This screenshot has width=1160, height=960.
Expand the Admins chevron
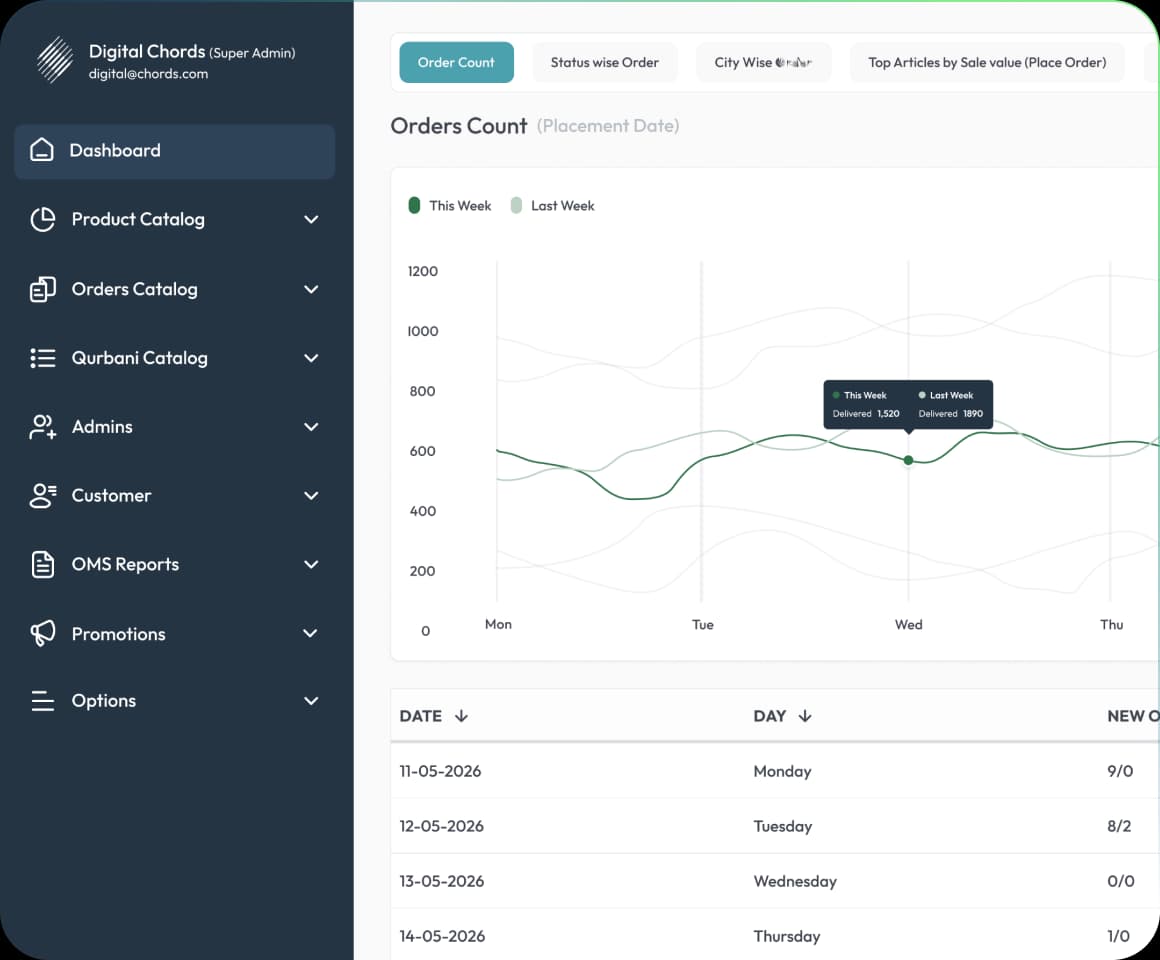[311, 427]
